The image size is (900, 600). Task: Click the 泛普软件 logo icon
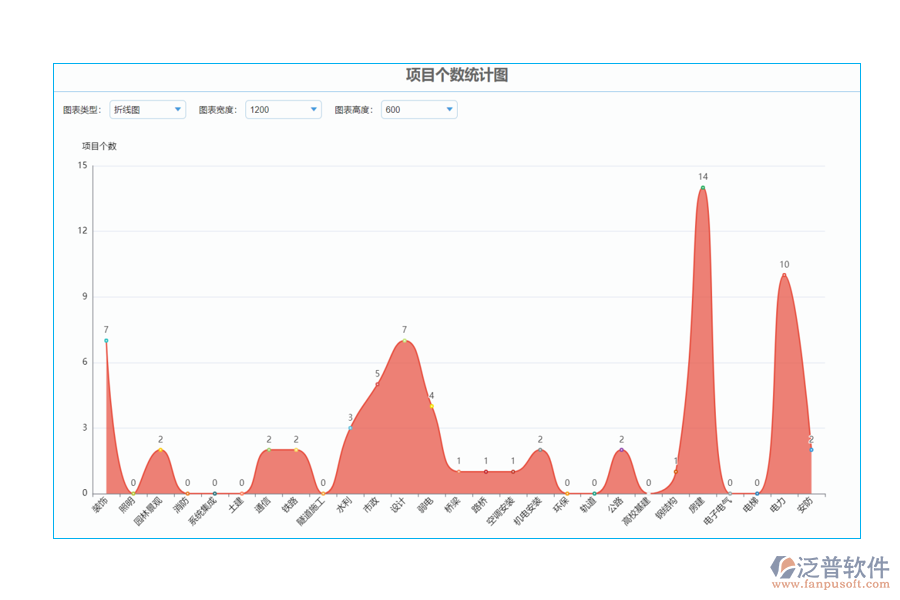coord(782,569)
